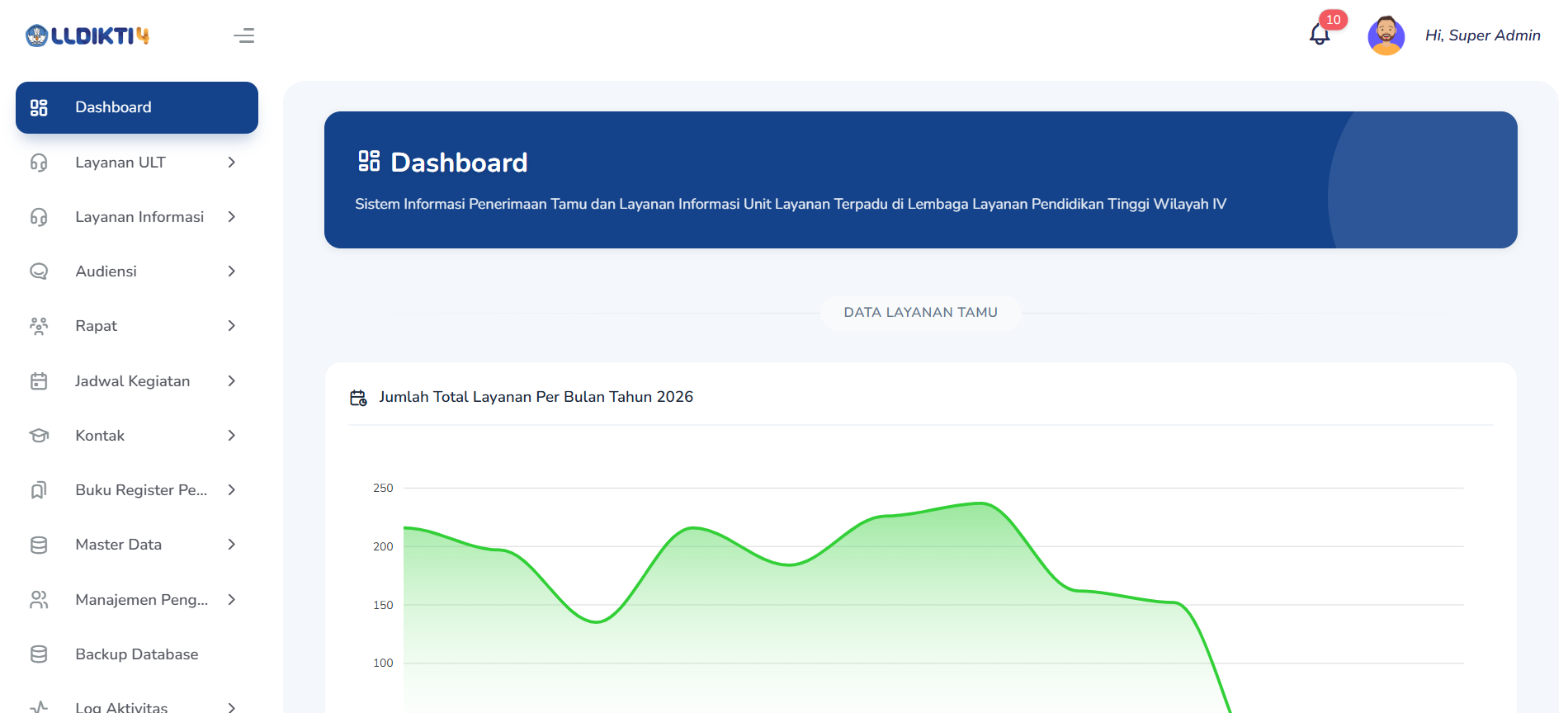Select the Dashboard menu item
The image size is (1568, 713).
137,107
